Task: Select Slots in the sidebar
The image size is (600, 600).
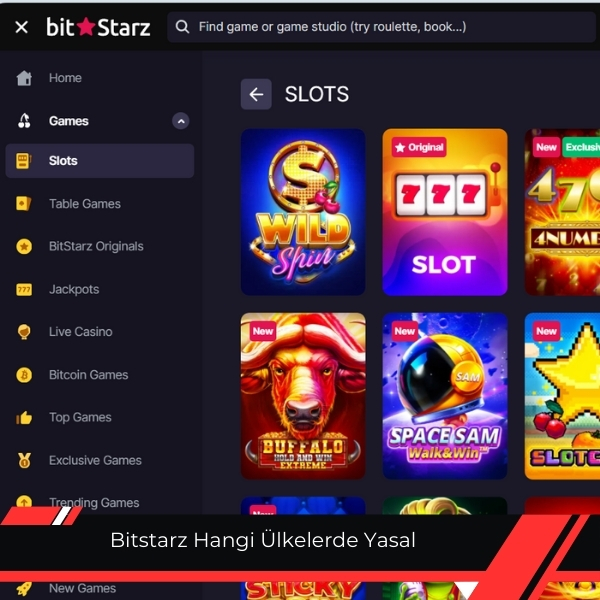Action: (99, 161)
